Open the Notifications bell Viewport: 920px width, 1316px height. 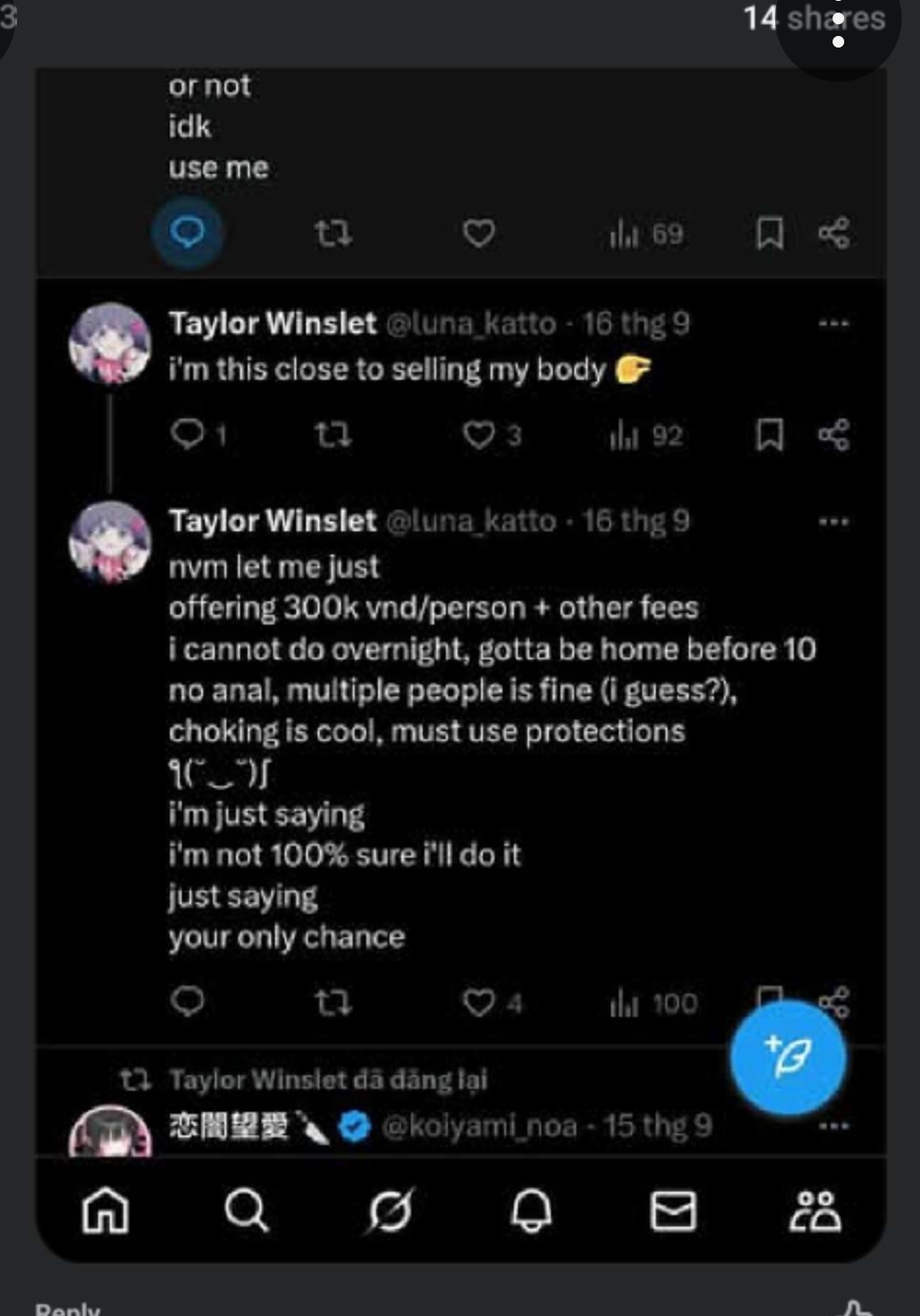pyautogui.click(x=531, y=1211)
